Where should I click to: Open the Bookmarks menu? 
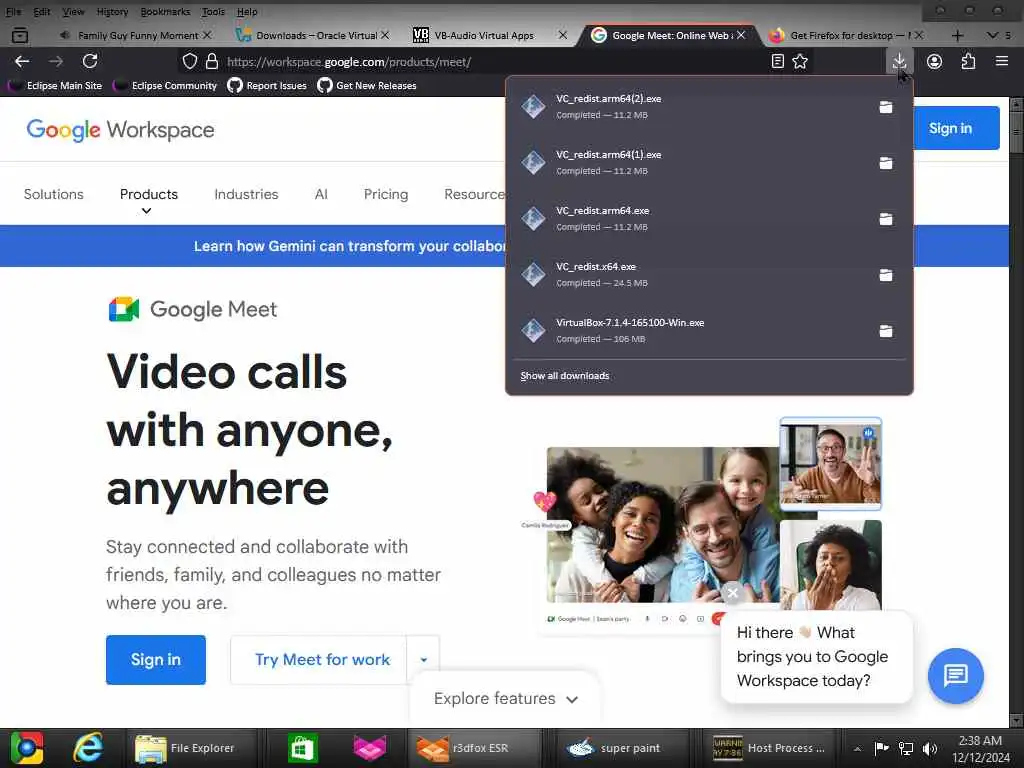pyautogui.click(x=165, y=11)
